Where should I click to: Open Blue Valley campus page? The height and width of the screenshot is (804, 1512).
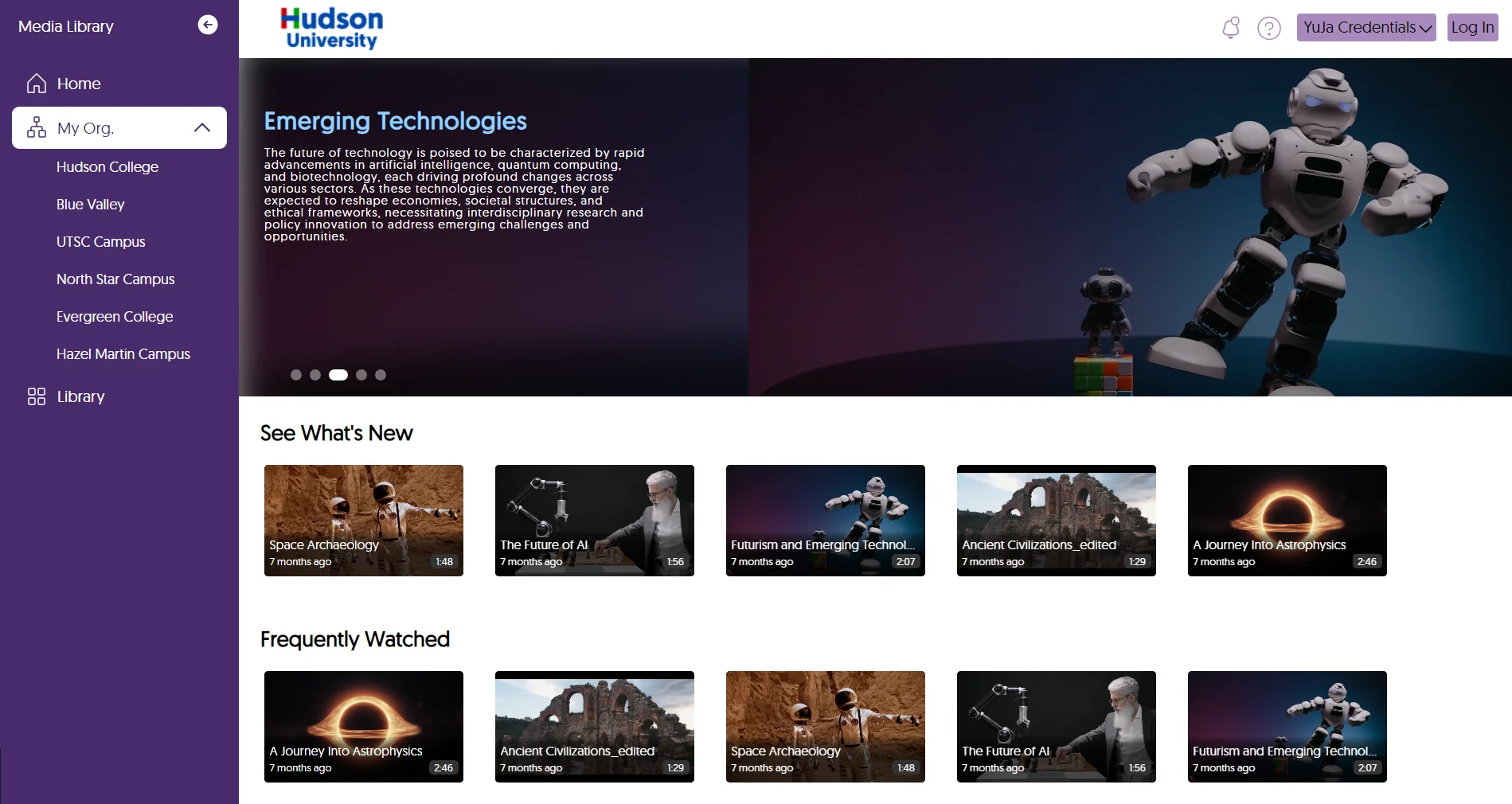(90, 204)
